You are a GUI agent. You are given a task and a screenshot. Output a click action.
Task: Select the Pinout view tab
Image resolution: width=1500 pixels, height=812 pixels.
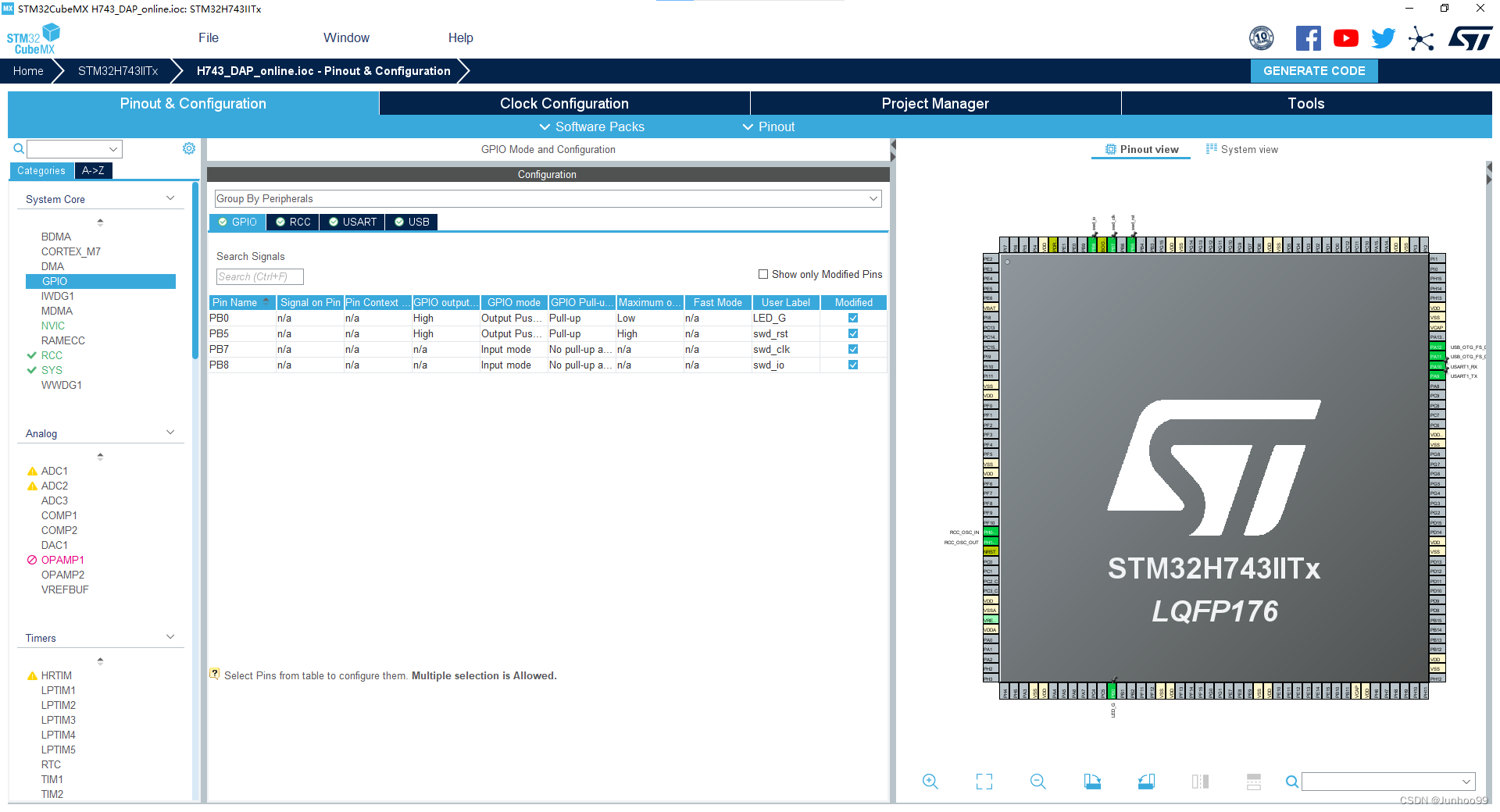[1141, 149]
